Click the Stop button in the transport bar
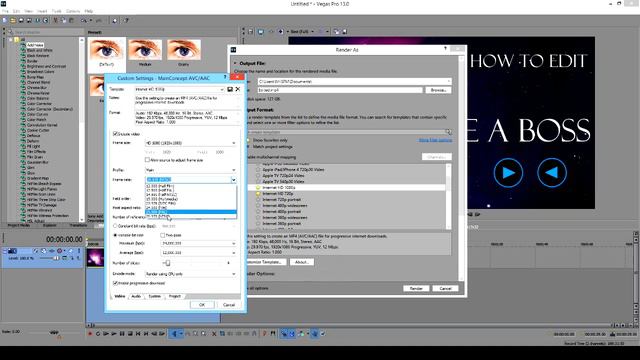This screenshot has width=640, height=360. 130,333
